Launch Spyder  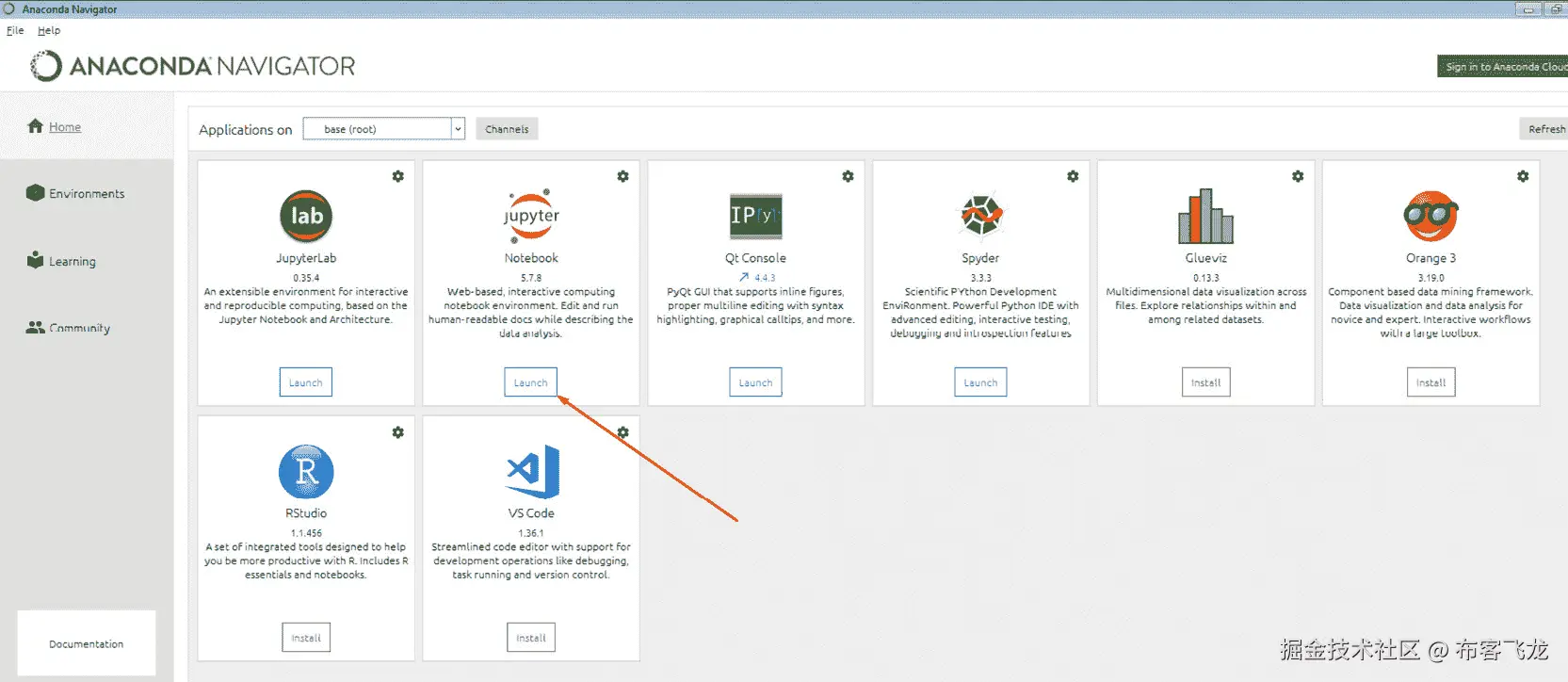pyautogui.click(x=980, y=382)
